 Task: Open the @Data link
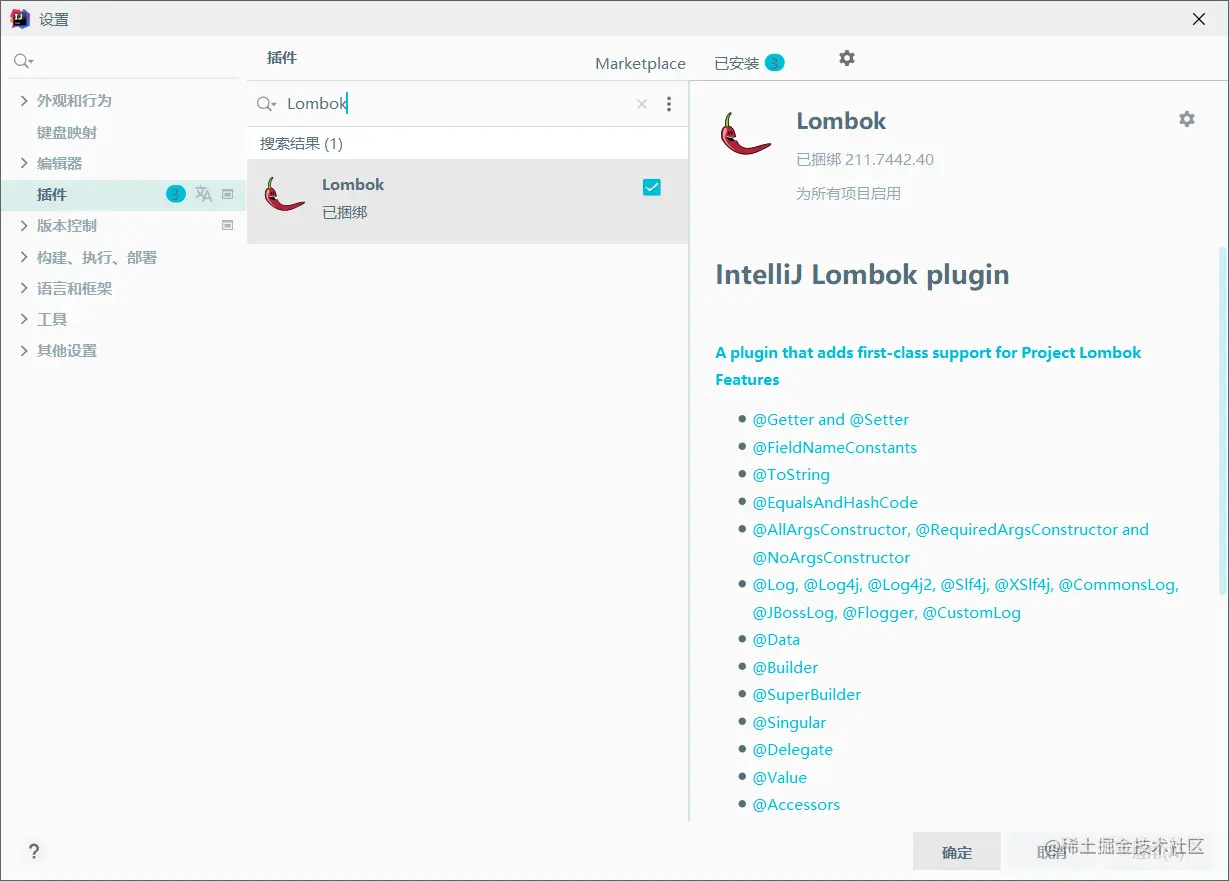click(776, 639)
